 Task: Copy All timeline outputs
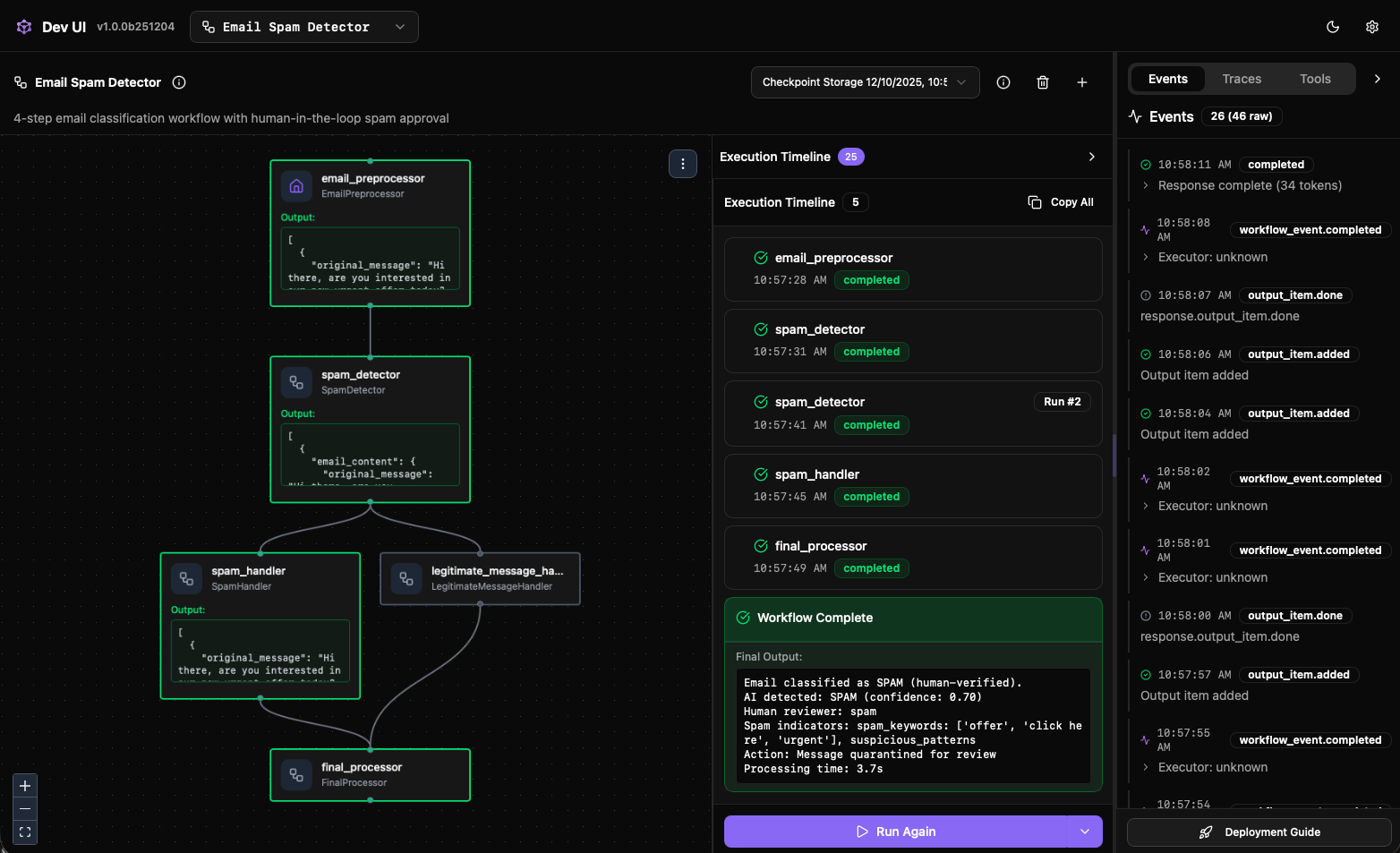pos(1061,201)
